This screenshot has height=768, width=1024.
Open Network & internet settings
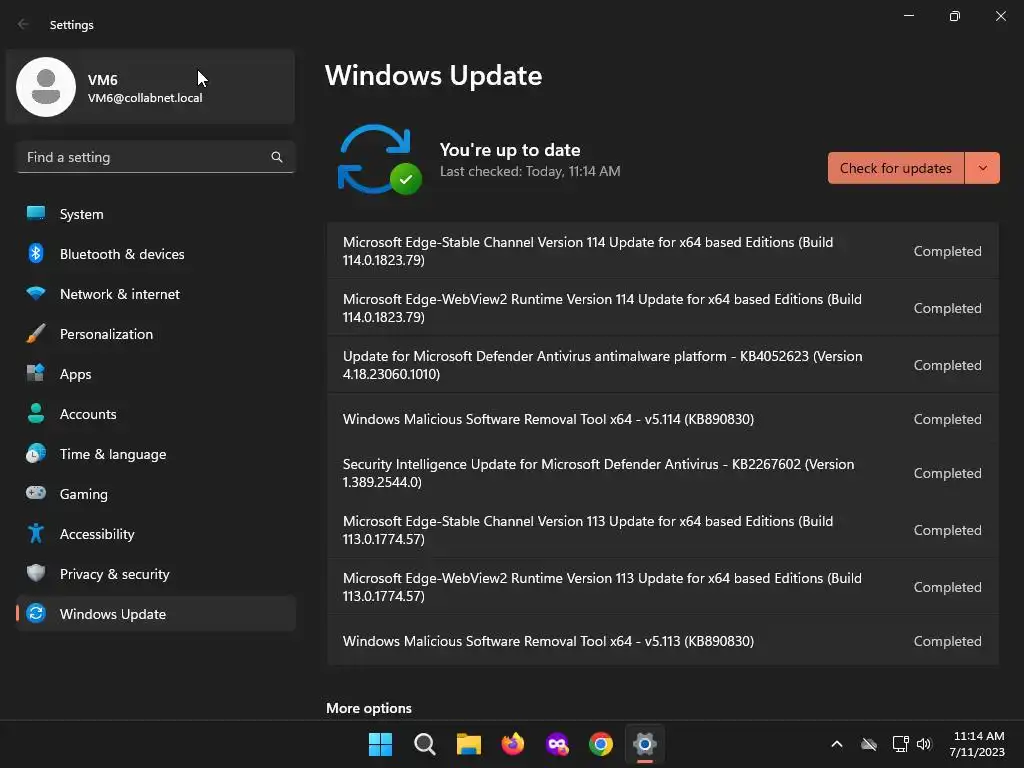pos(156,294)
